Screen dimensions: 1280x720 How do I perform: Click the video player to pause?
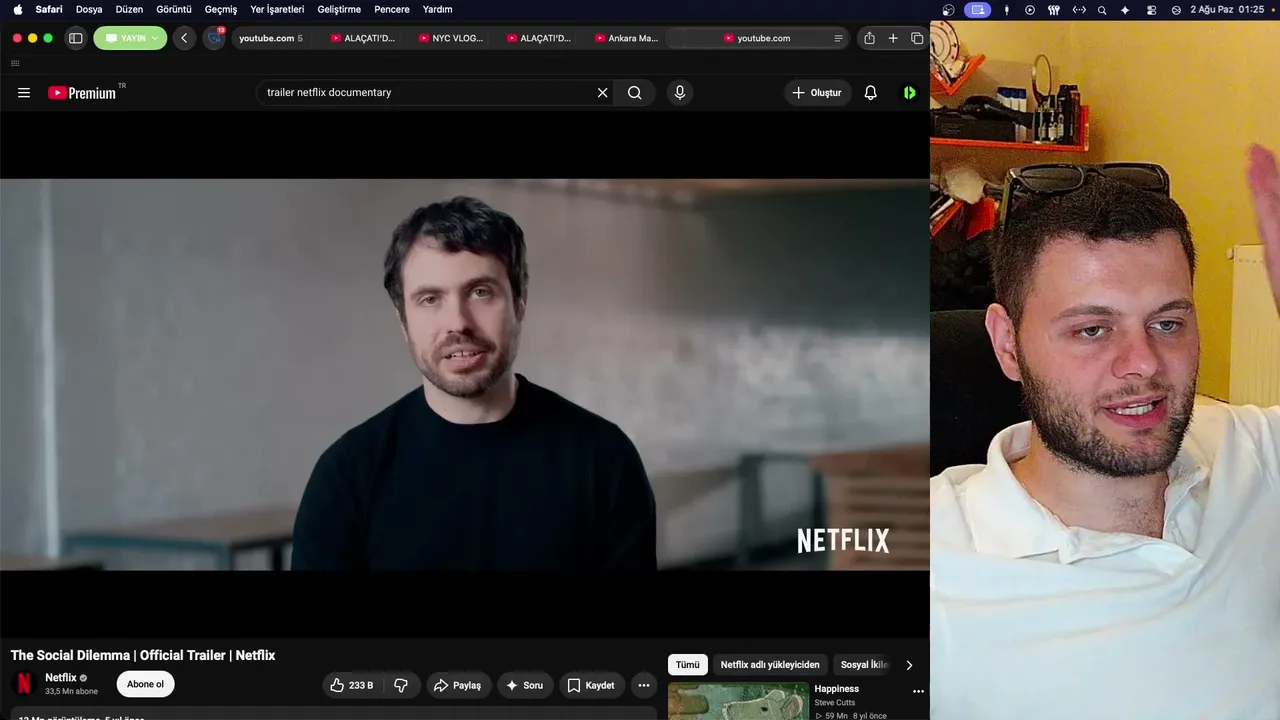coord(465,374)
